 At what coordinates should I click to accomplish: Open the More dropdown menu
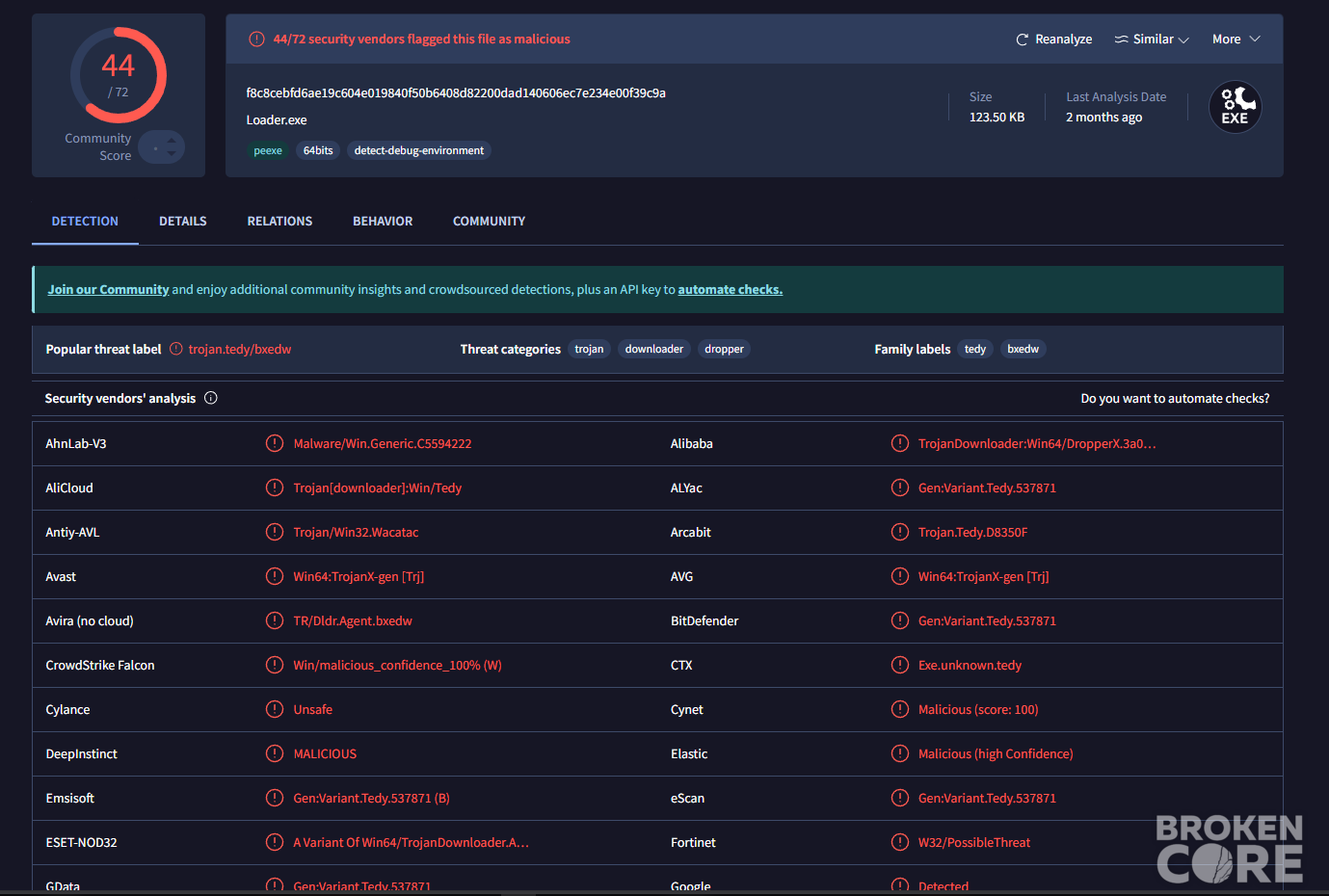tap(1236, 40)
